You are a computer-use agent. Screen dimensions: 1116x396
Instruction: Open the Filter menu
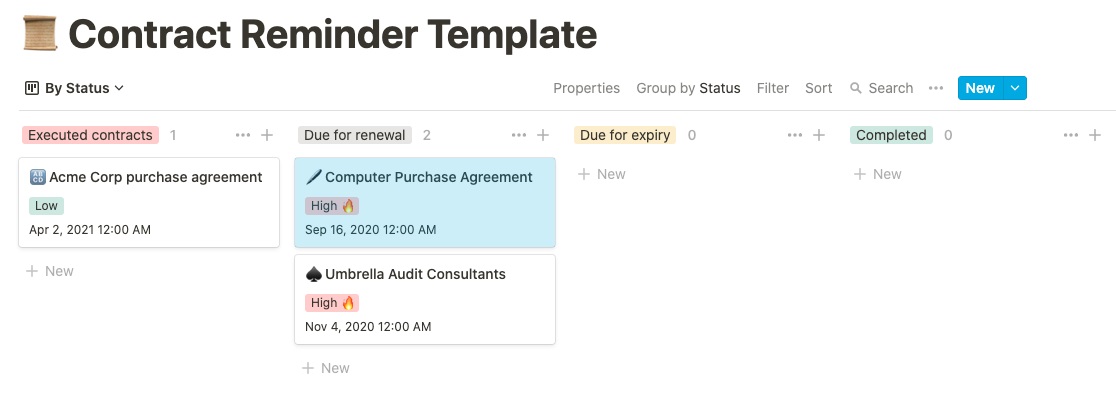point(773,88)
